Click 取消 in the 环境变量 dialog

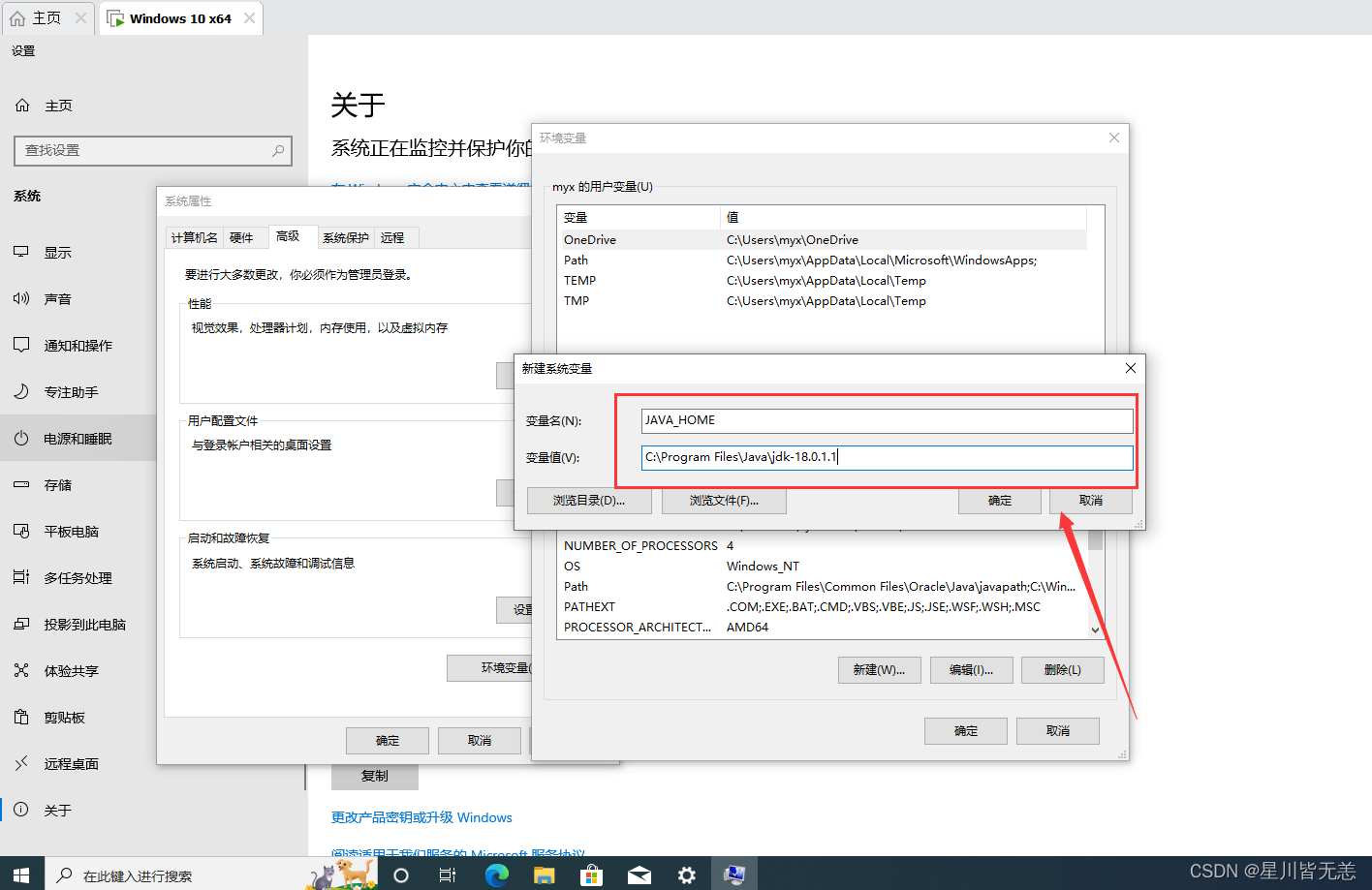(x=1058, y=731)
